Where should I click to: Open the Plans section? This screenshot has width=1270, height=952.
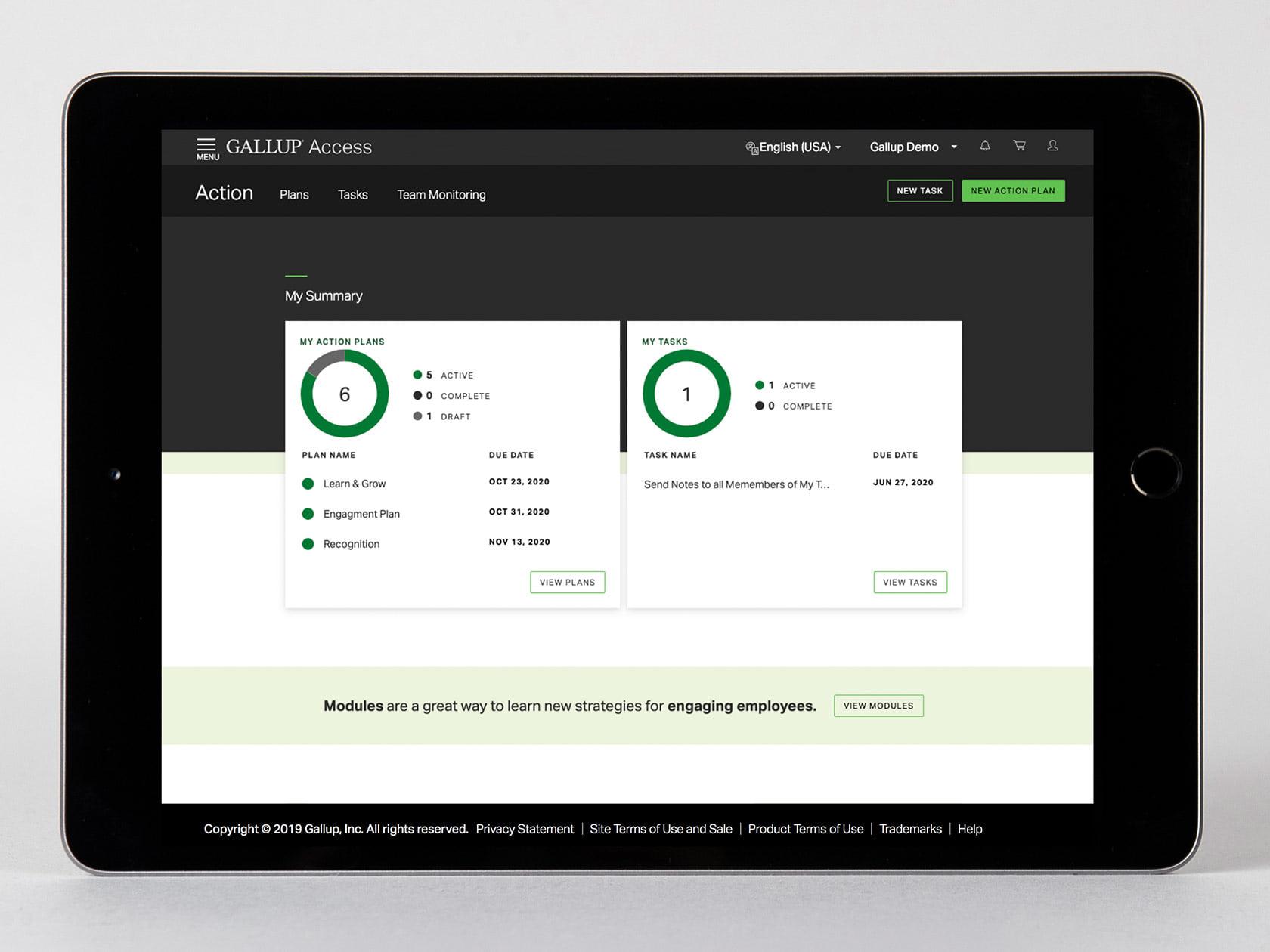click(294, 194)
